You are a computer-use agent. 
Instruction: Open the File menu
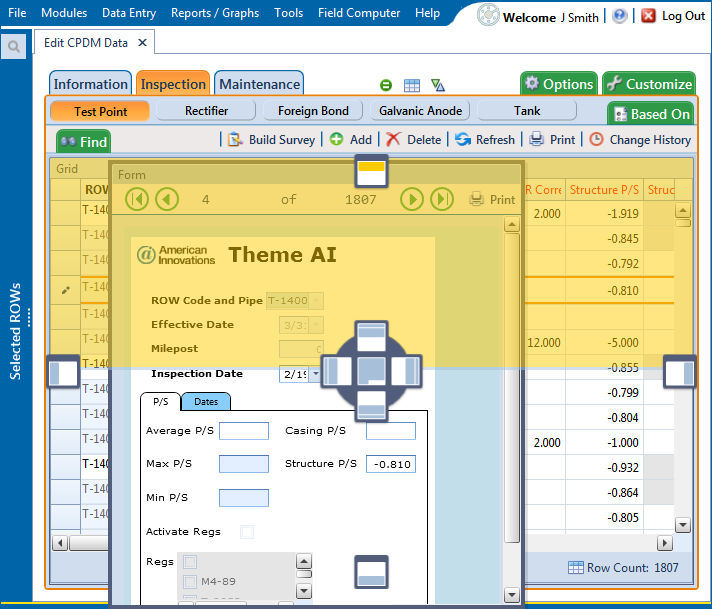(x=17, y=13)
